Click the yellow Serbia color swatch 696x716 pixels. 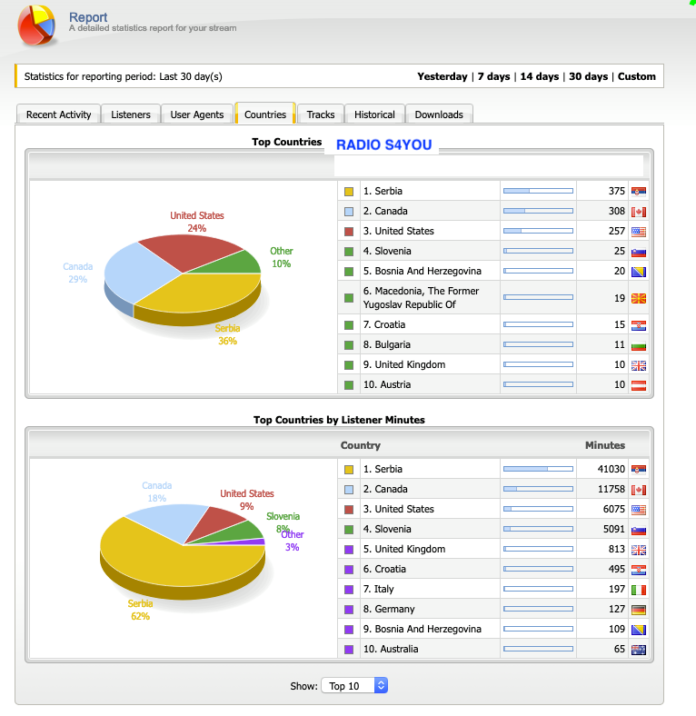click(349, 191)
